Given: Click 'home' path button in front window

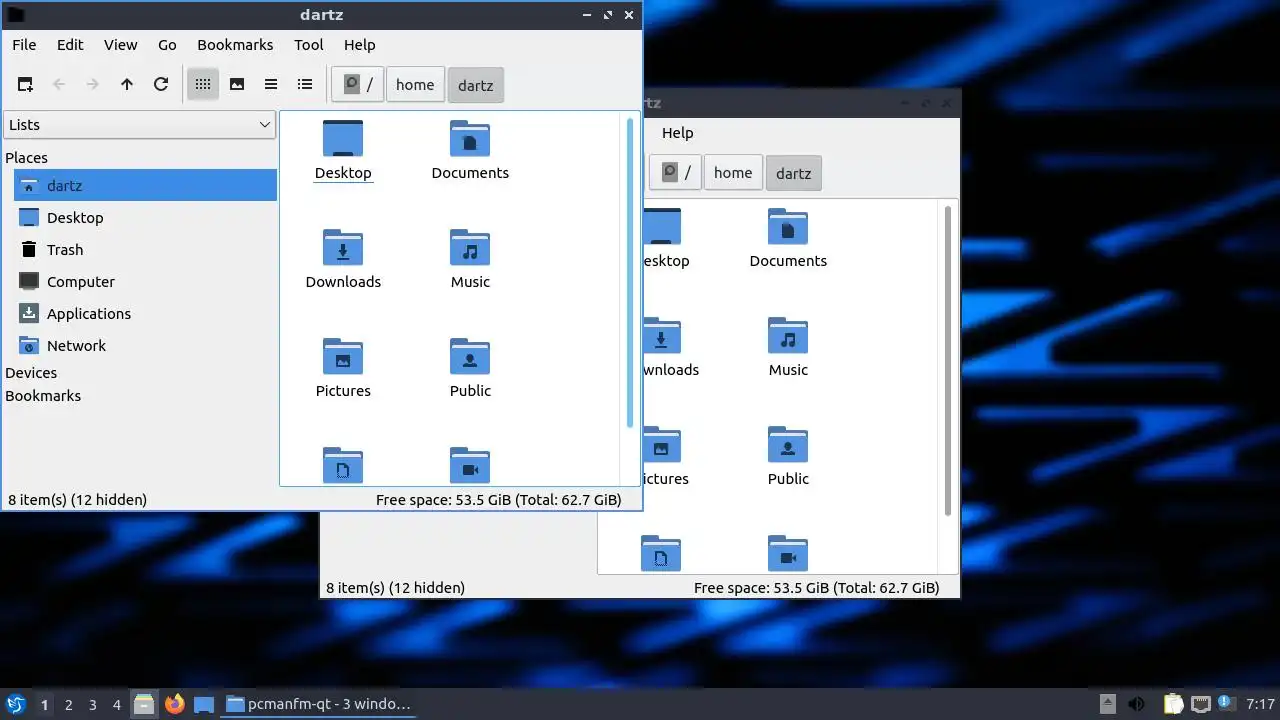Looking at the screenshot, I should point(415,85).
